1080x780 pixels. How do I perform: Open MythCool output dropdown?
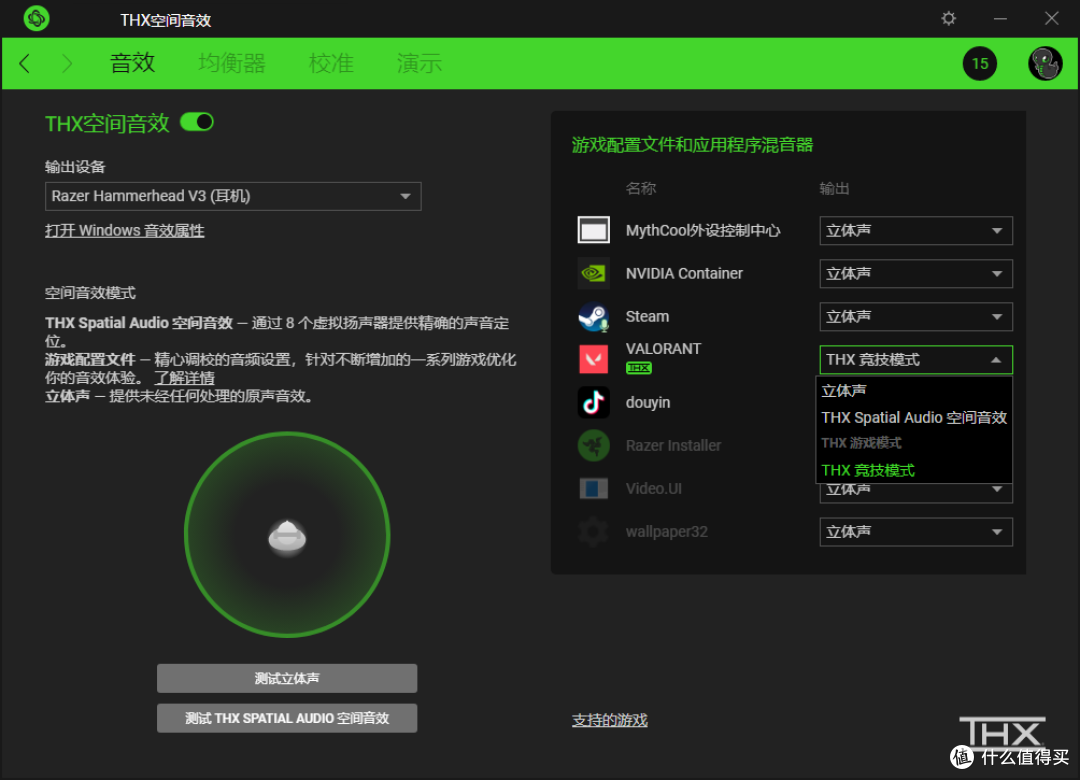click(x=915, y=231)
